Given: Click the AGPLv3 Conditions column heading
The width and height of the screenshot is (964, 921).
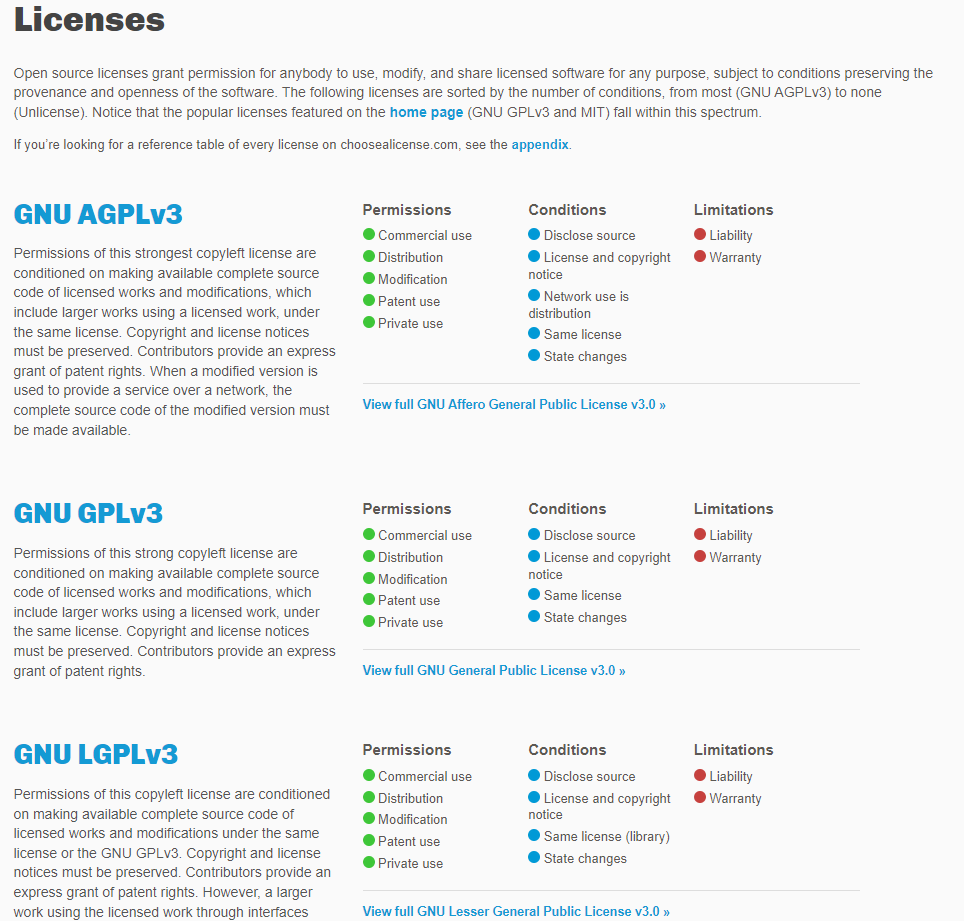Looking at the screenshot, I should (567, 210).
